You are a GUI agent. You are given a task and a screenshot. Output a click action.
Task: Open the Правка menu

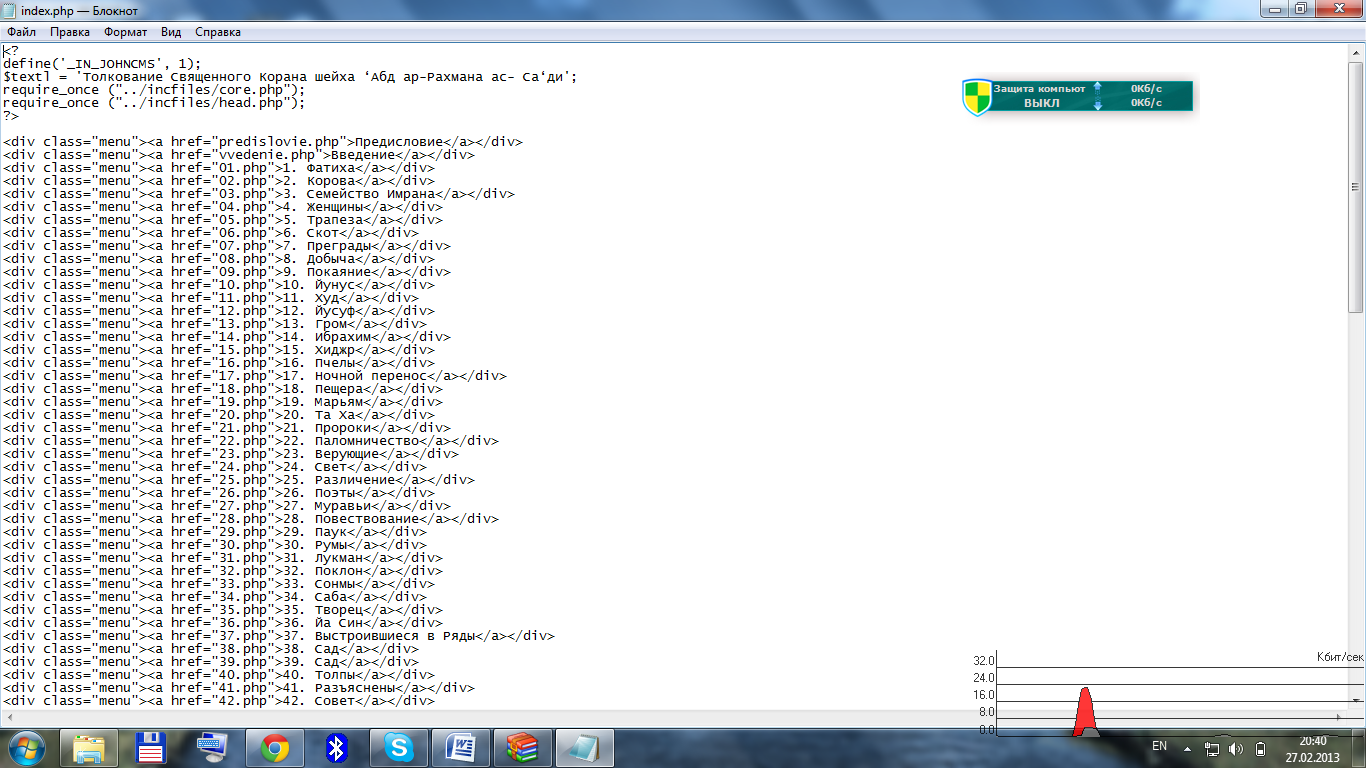coord(70,32)
